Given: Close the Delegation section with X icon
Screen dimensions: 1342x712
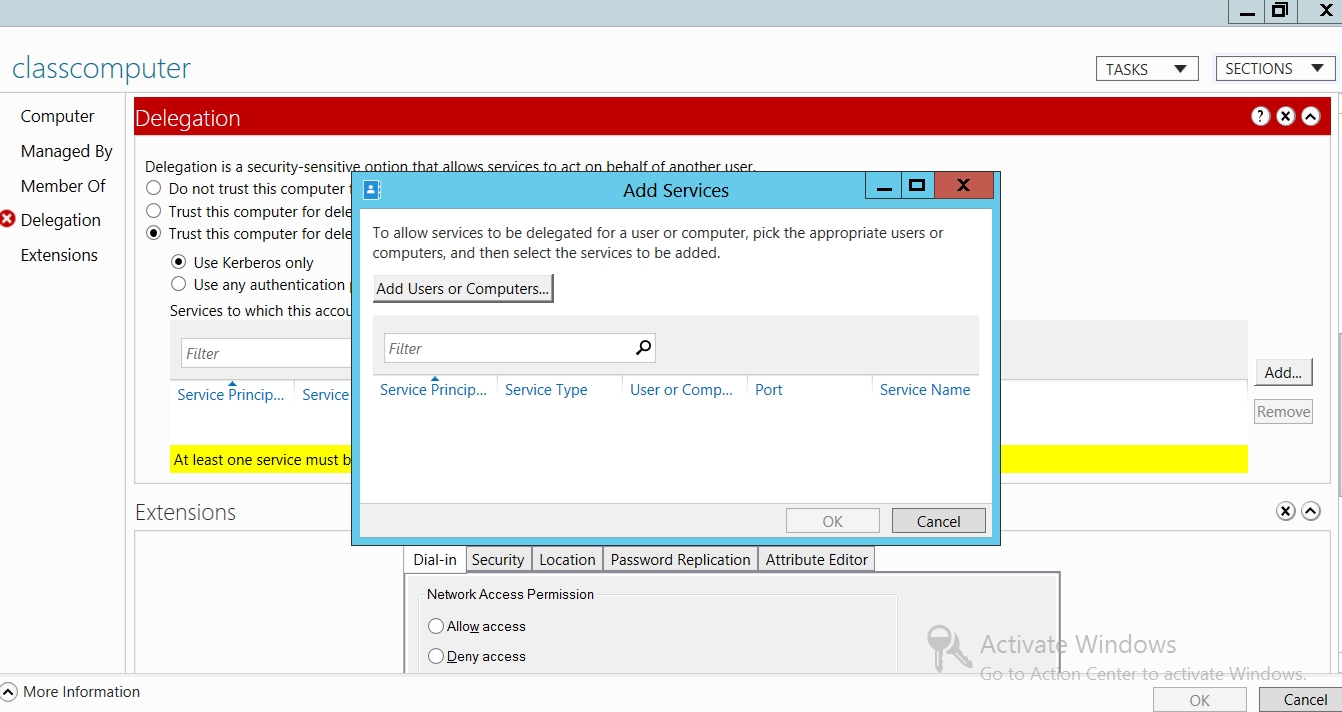Looking at the screenshot, I should point(1285,117).
